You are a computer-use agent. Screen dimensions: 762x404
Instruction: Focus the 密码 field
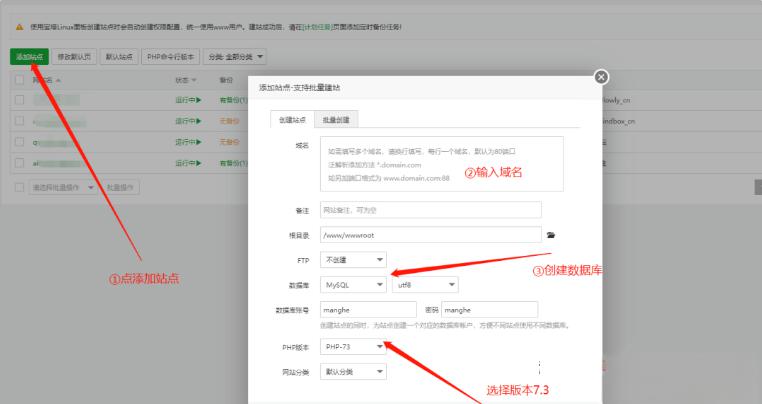pyautogui.click(x=489, y=310)
